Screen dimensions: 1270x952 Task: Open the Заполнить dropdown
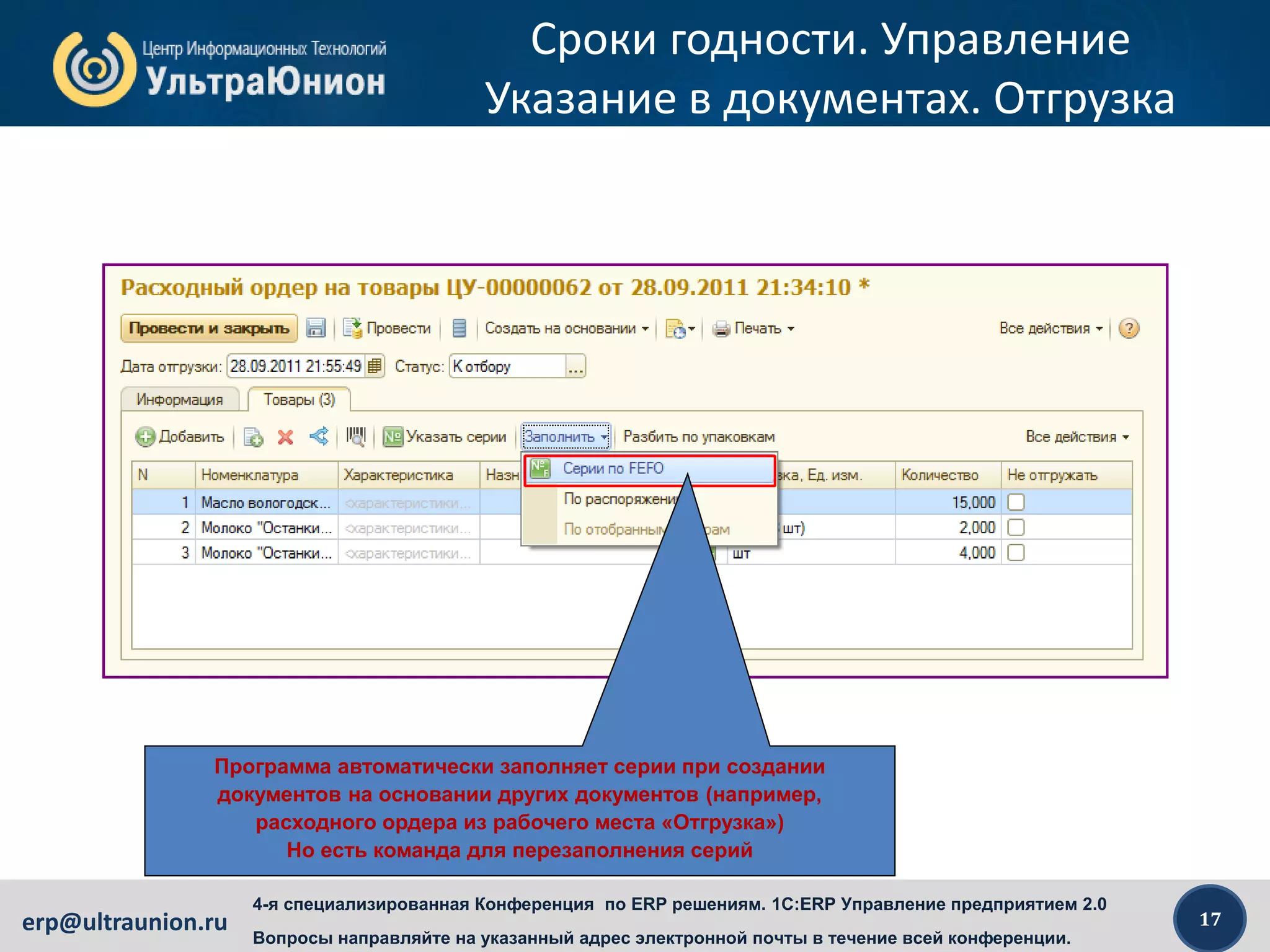(566, 437)
